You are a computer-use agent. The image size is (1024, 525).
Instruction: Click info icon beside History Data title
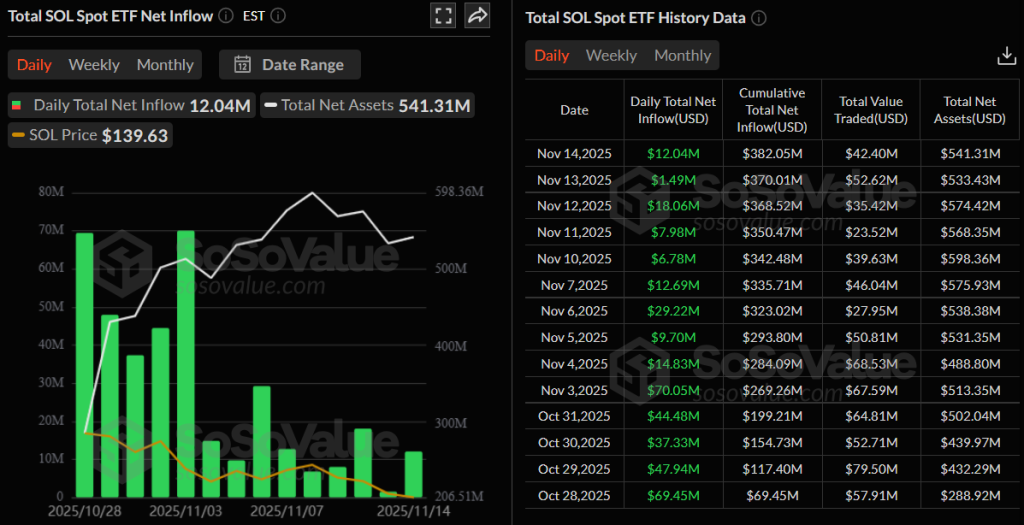[x=759, y=18]
